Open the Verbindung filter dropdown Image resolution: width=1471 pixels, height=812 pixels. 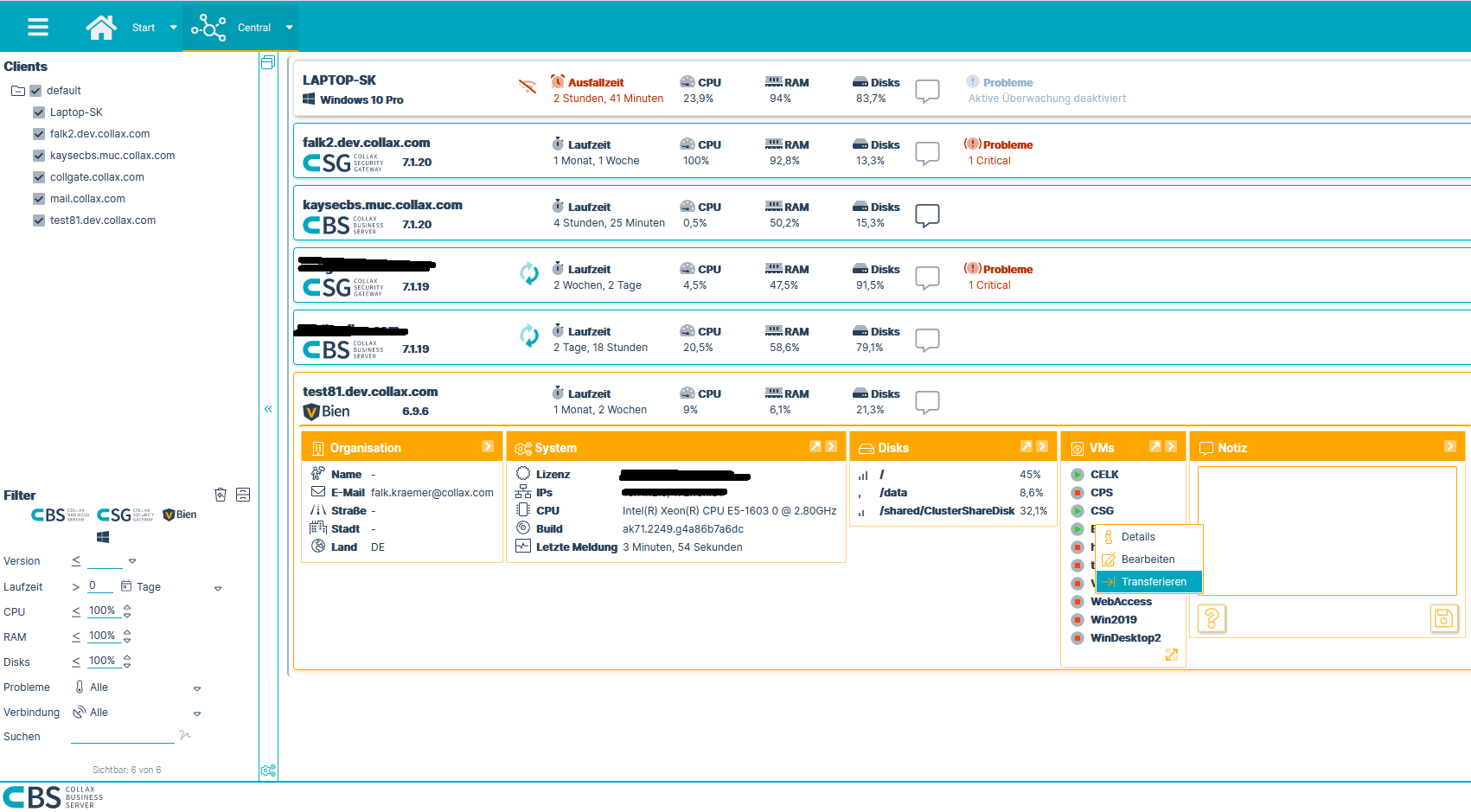[197, 713]
